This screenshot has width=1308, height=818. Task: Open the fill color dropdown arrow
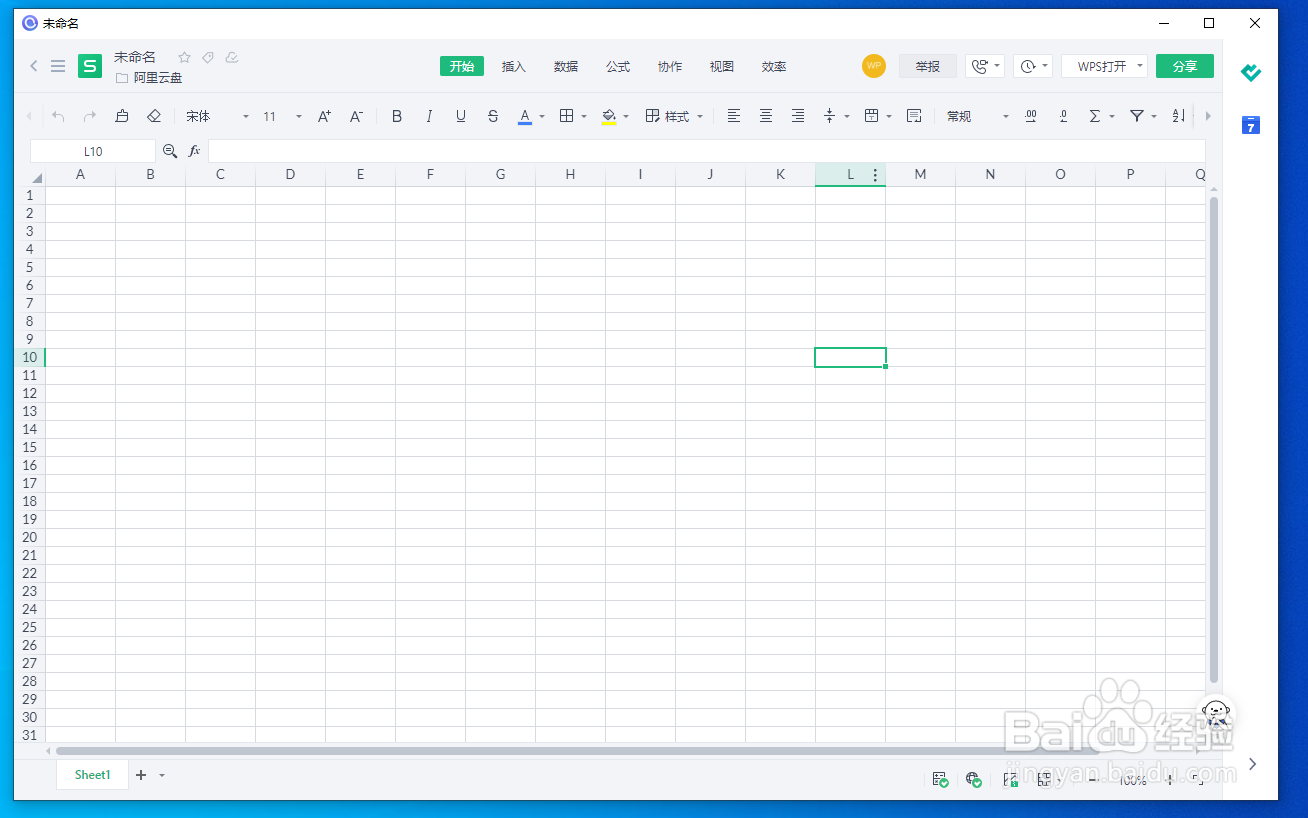point(626,117)
